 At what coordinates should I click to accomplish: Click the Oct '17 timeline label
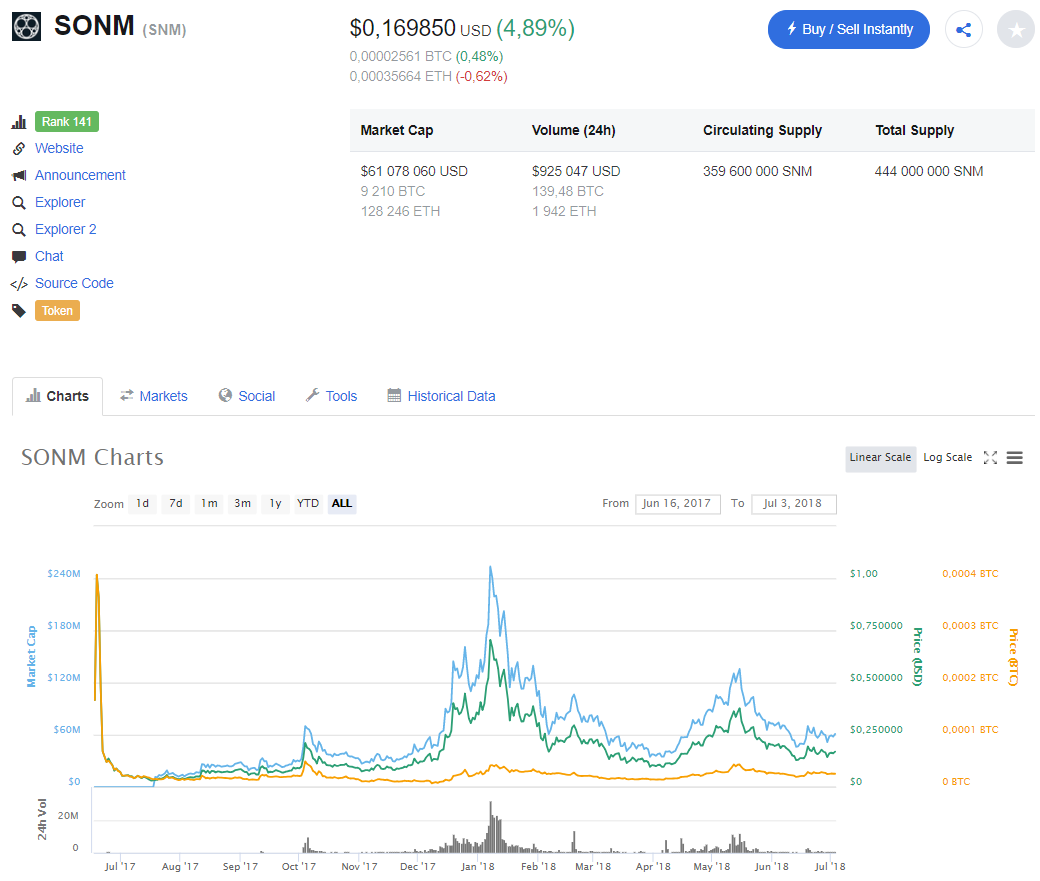[x=298, y=866]
